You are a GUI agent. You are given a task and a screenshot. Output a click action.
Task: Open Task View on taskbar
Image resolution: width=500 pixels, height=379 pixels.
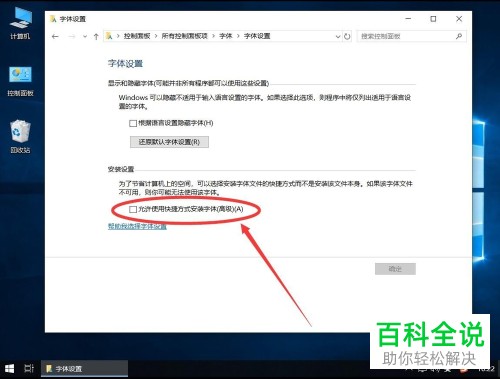click(x=29, y=369)
